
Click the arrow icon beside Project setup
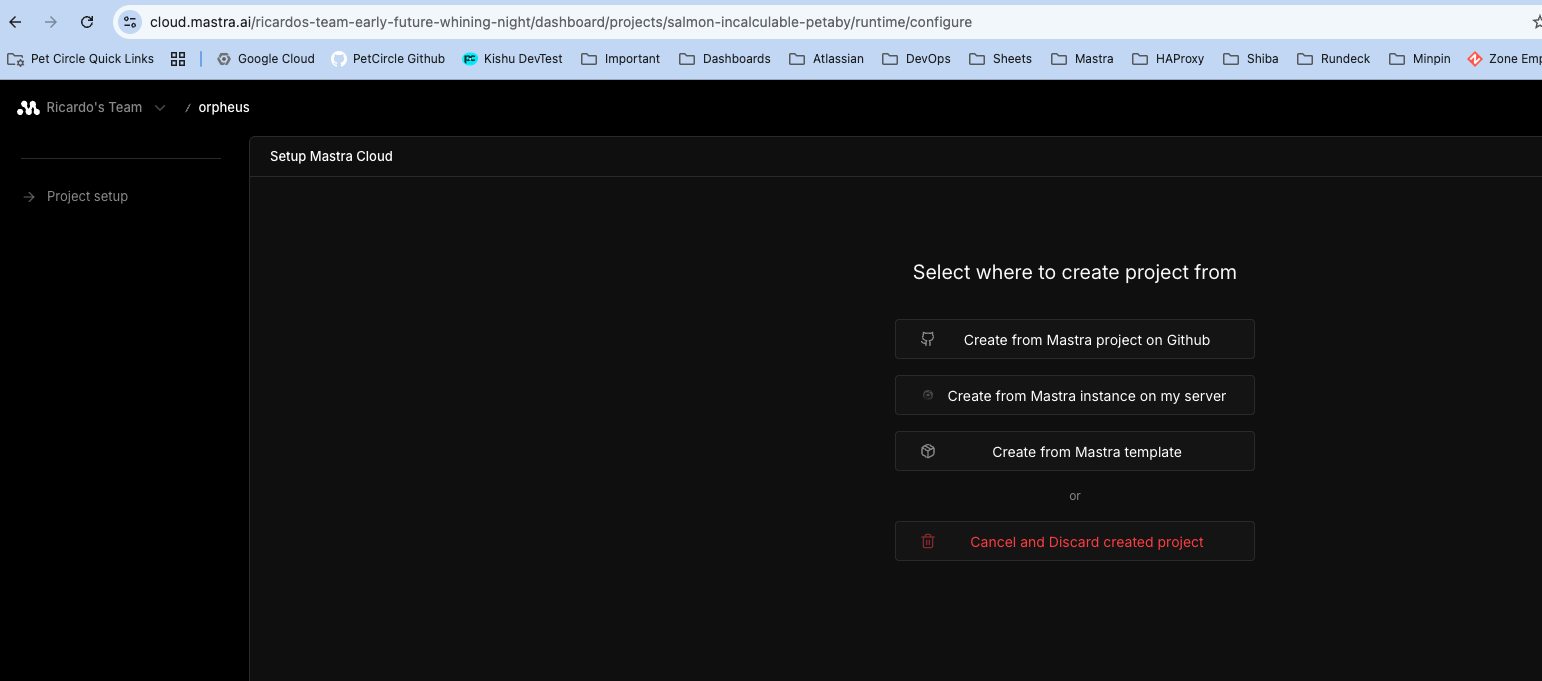29,197
